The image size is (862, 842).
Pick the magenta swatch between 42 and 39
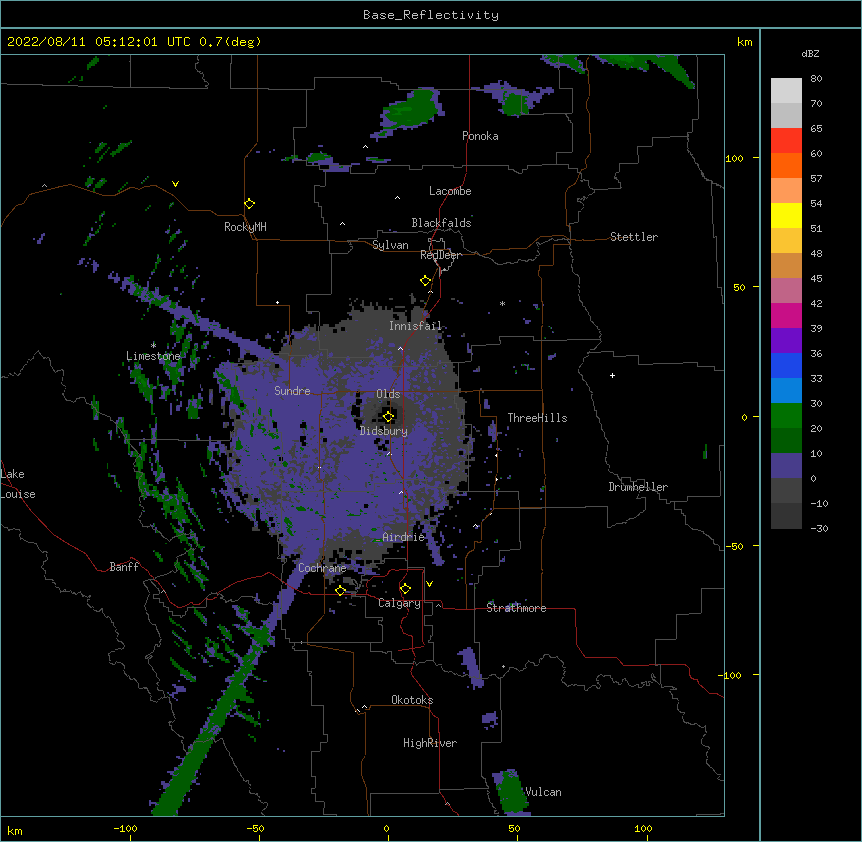(x=786, y=315)
